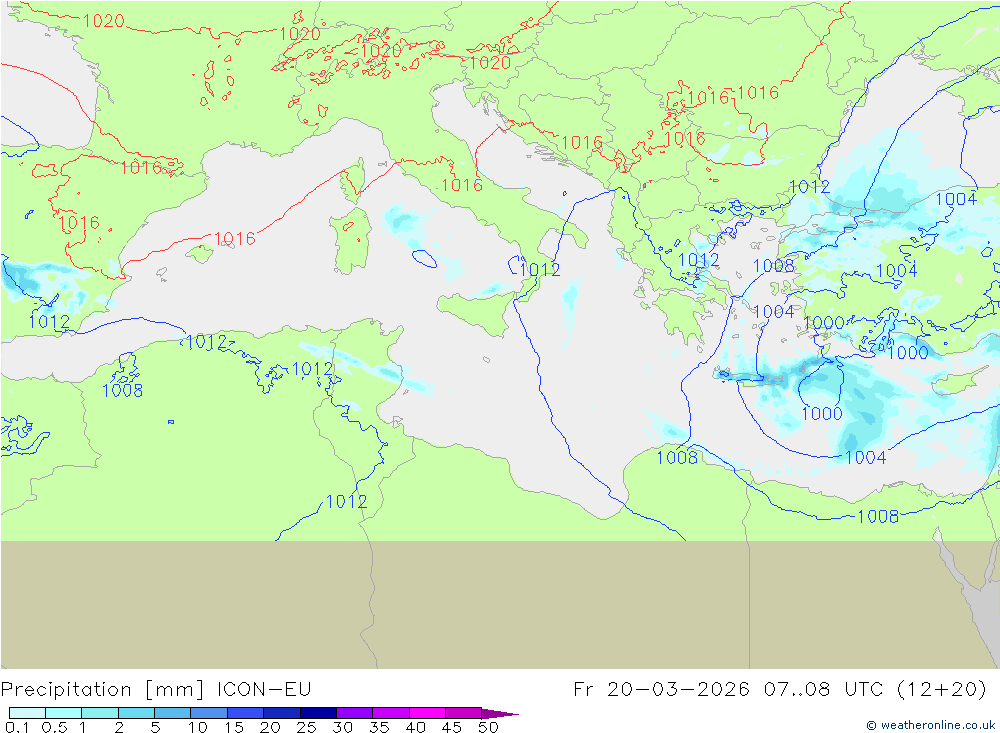The image size is (1000, 733).
Task: Click the legend scale value "0.1"
Action: pos(17,727)
